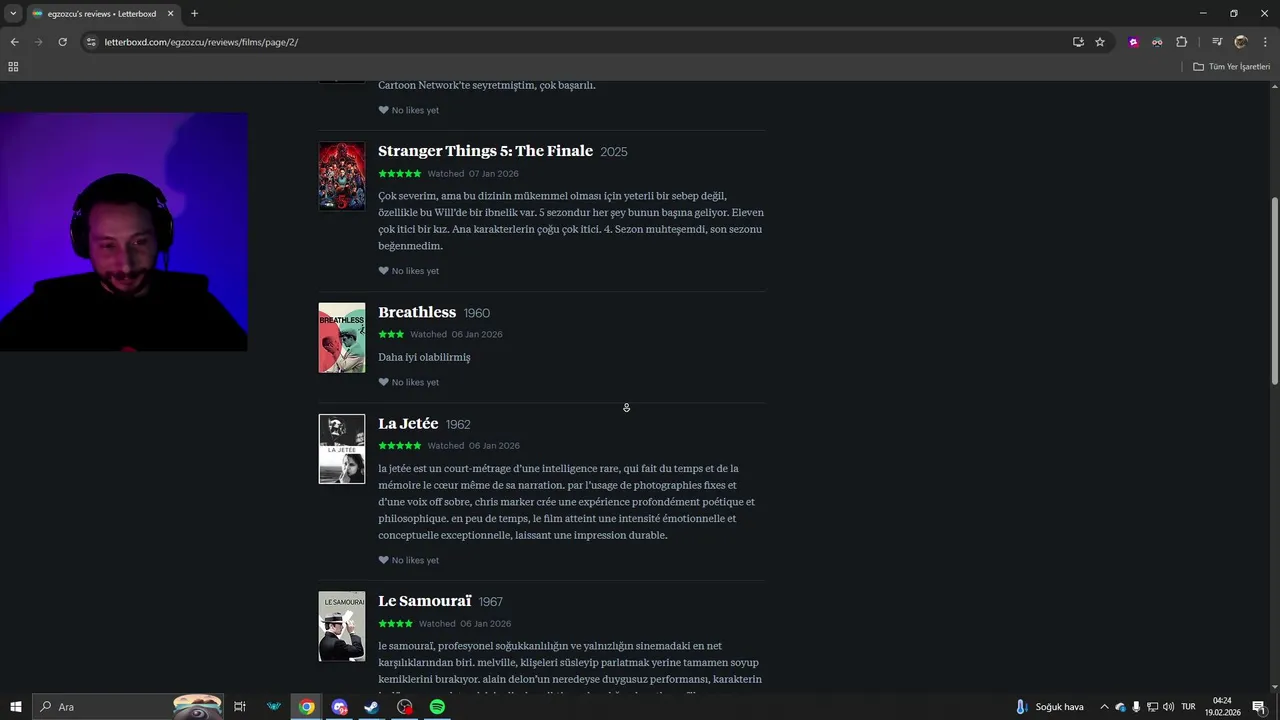Open the OBS recording app in taskbar

[x=404, y=707]
